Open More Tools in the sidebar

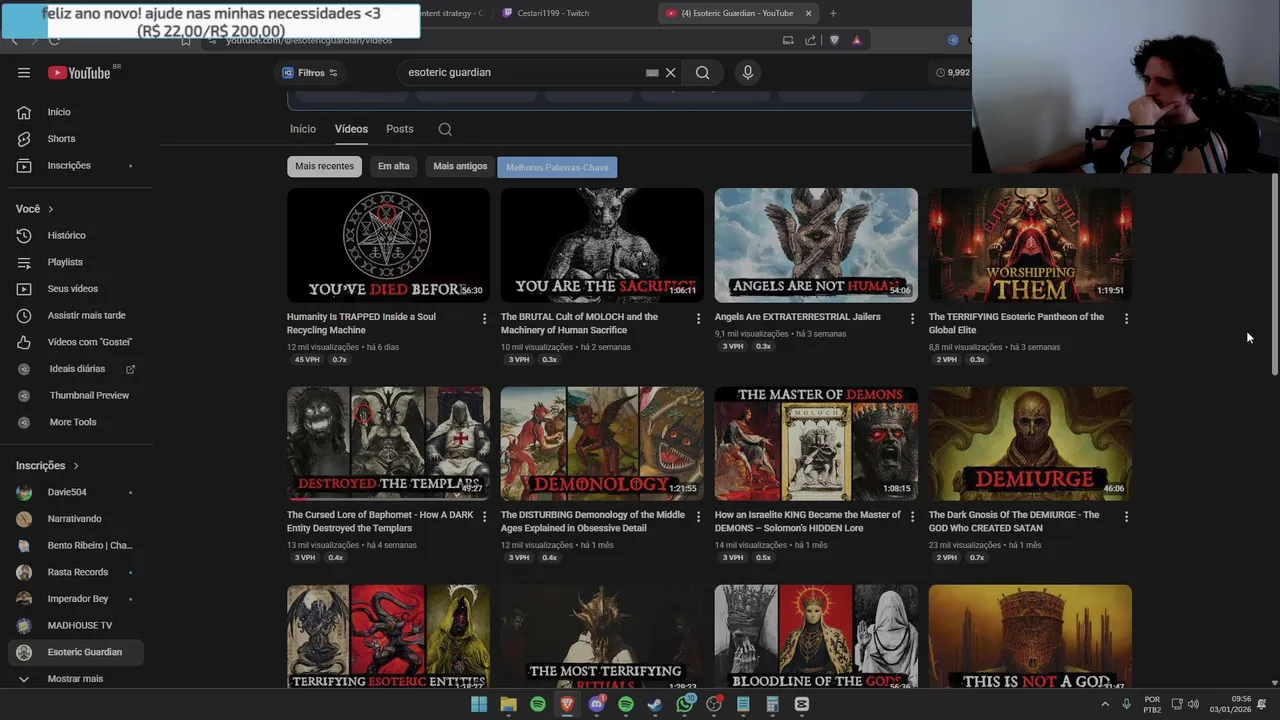click(75, 422)
